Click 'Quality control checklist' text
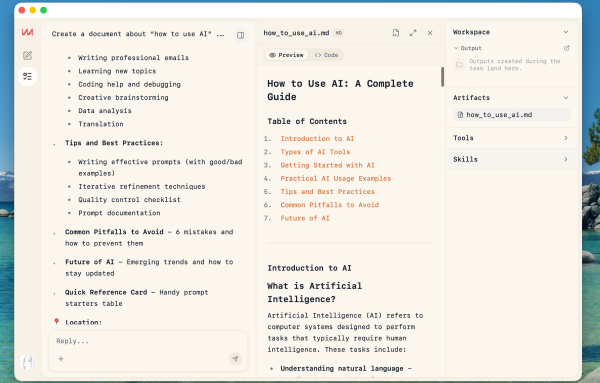This screenshot has height=383, width=600. [129, 200]
